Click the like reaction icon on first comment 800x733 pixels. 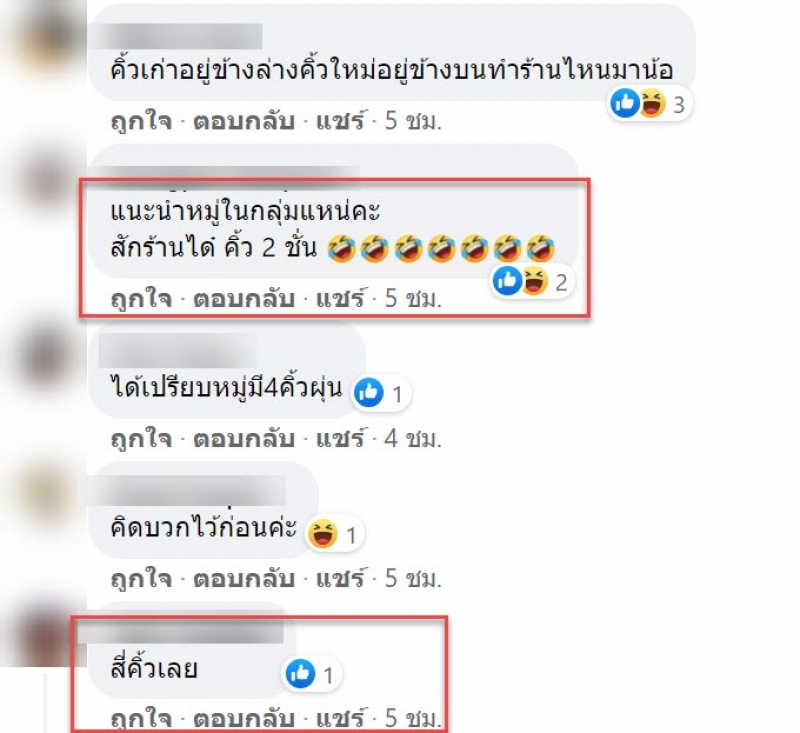[624, 103]
